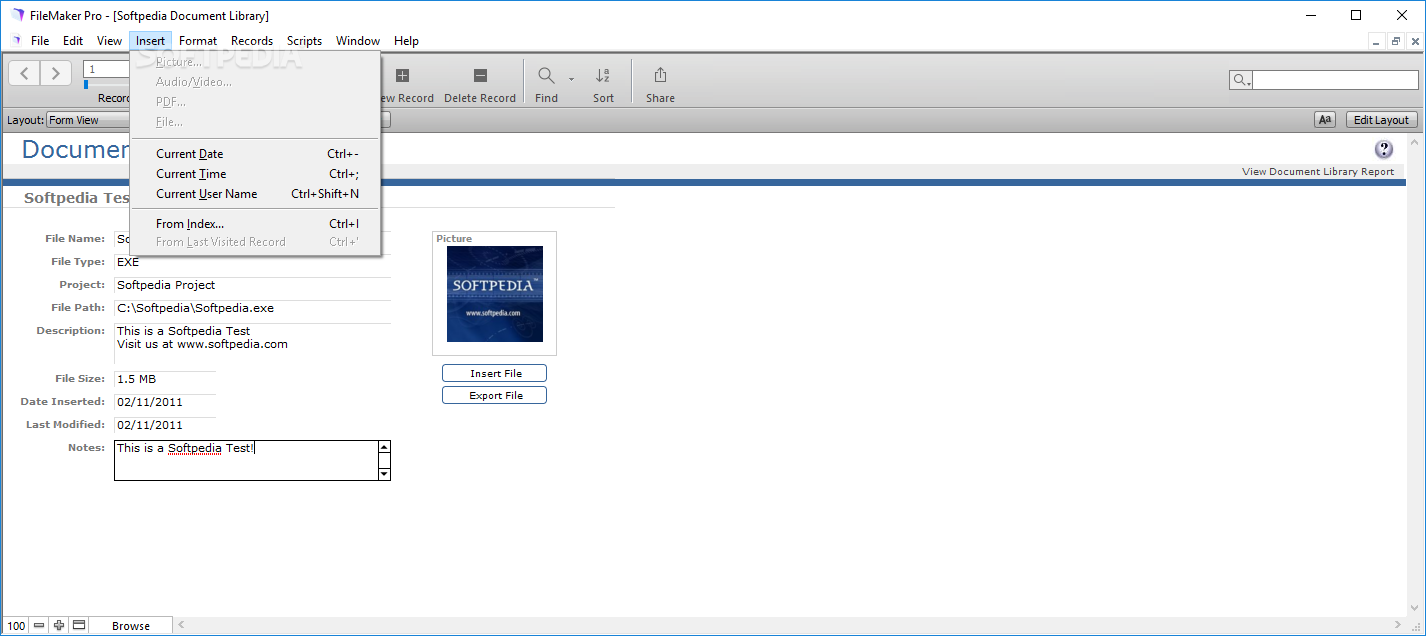Click the Export File button
1426x636 pixels.
pyautogui.click(x=495, y=395)
